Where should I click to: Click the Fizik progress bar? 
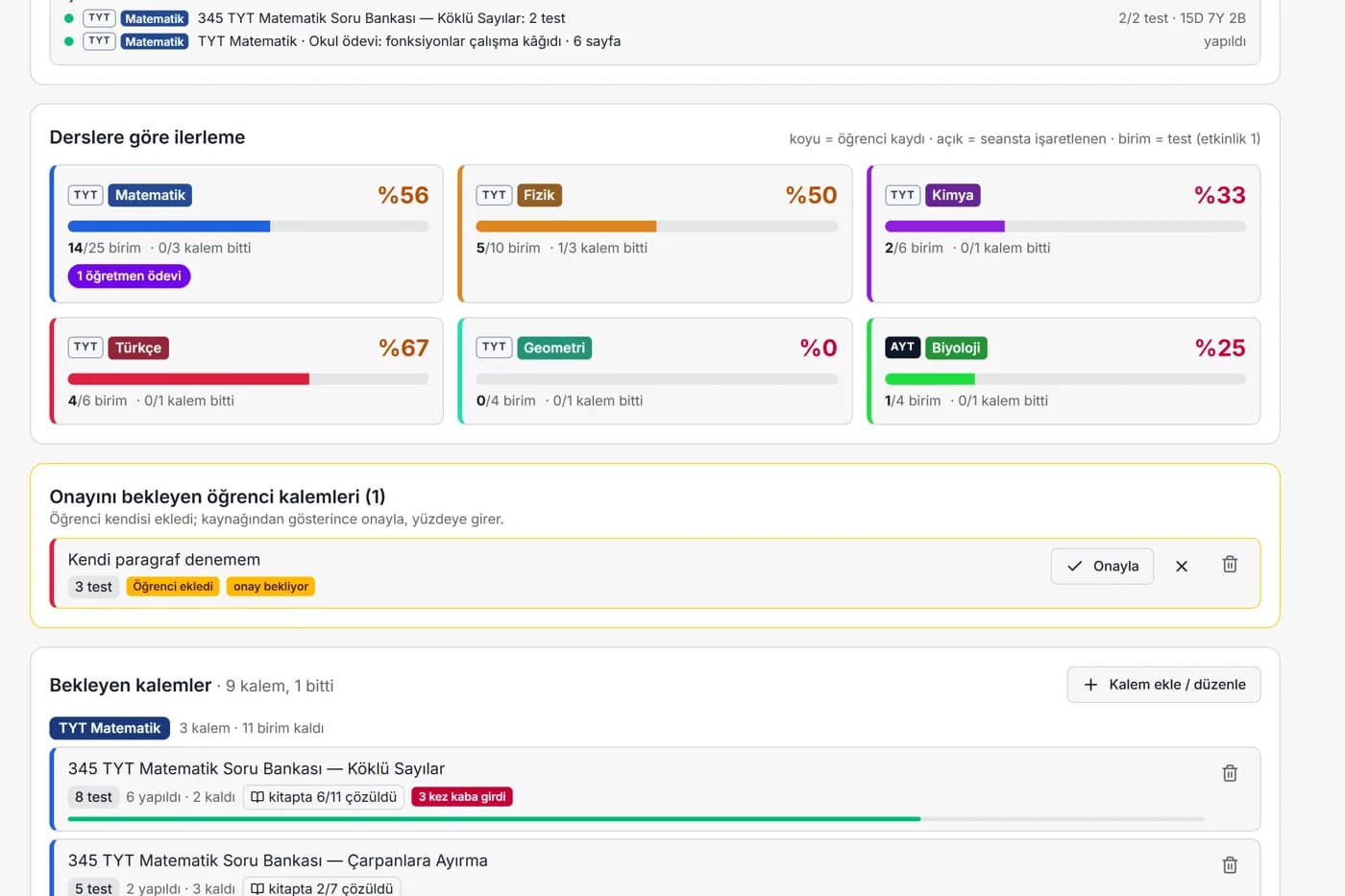pyautogui.click(x=657, y=227)
